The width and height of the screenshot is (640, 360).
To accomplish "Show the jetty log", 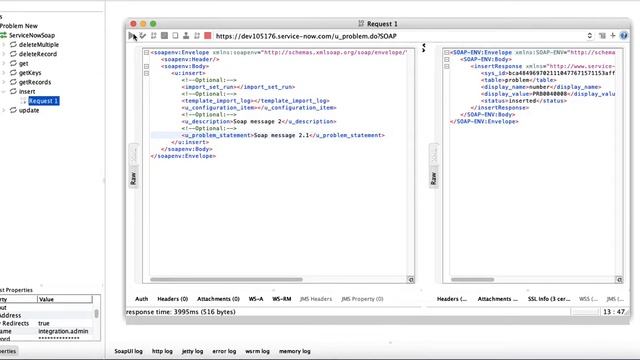I will coord(192,351).
